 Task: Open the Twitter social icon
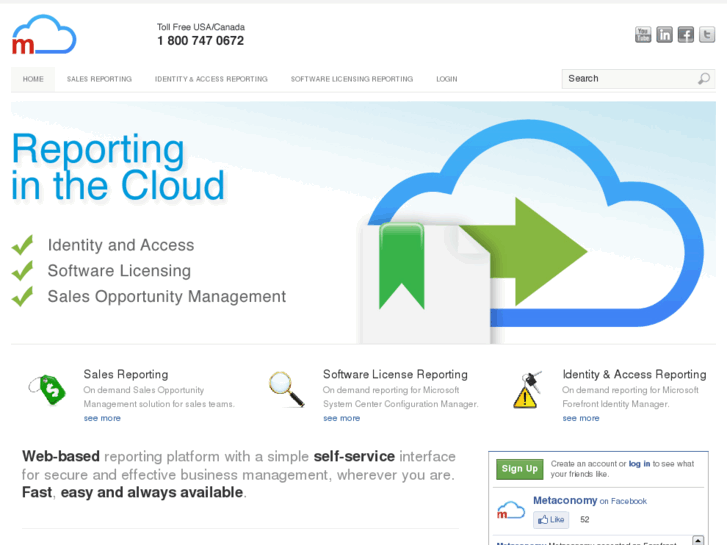pyautogui.click(x=707, y=35)
